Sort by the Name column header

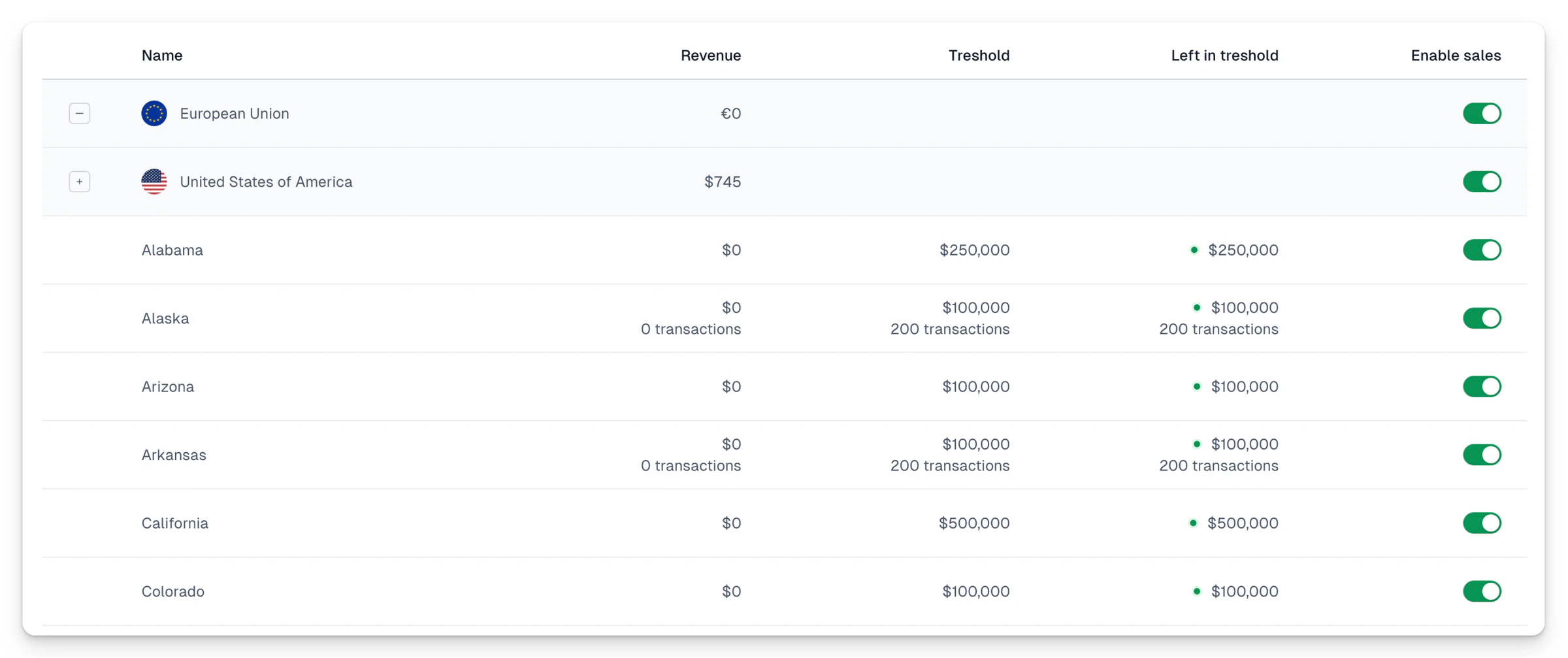pyautogui.click(x=162, y=56)
